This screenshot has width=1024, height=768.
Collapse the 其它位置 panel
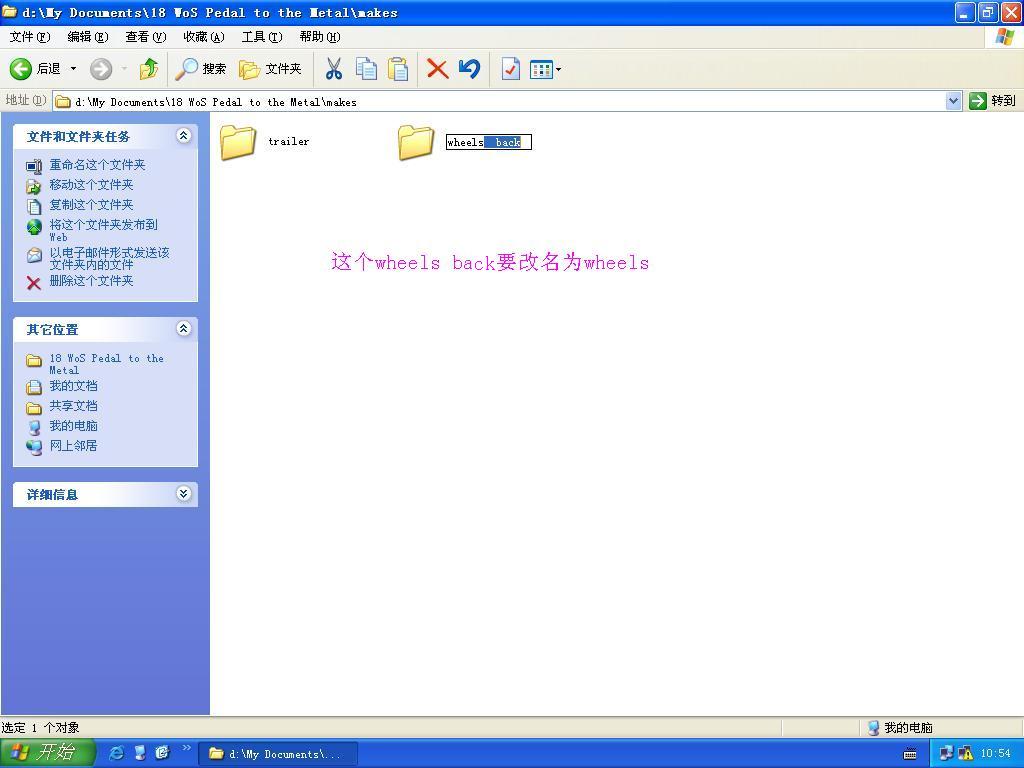coord(183,329)
